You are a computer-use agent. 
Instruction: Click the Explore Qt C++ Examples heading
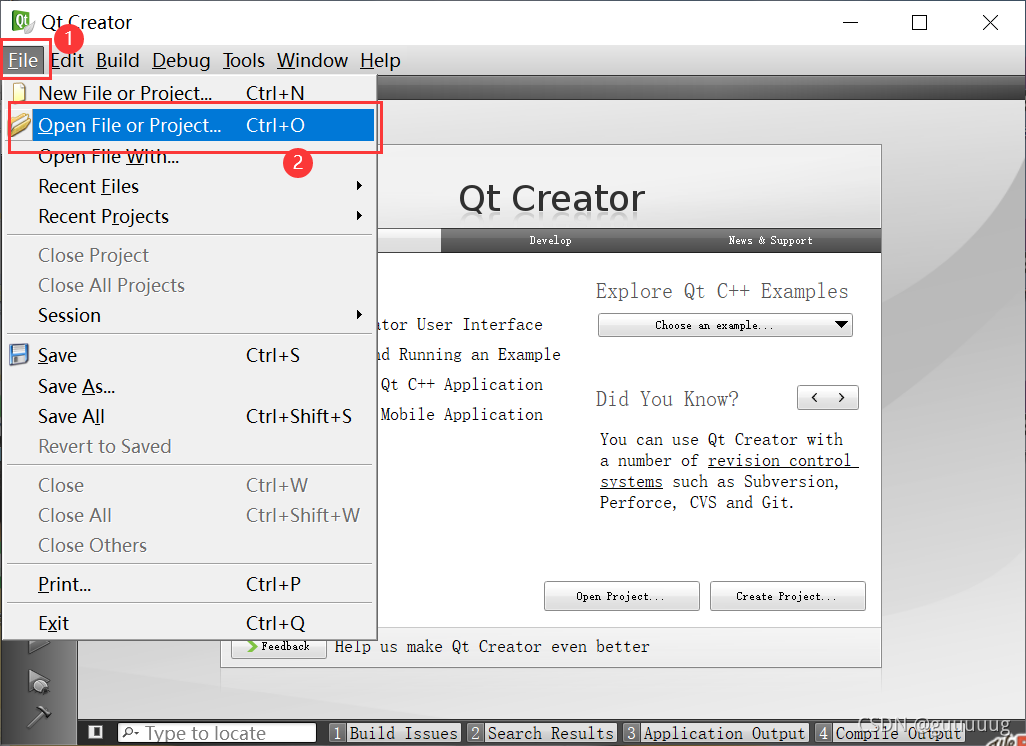722,291
